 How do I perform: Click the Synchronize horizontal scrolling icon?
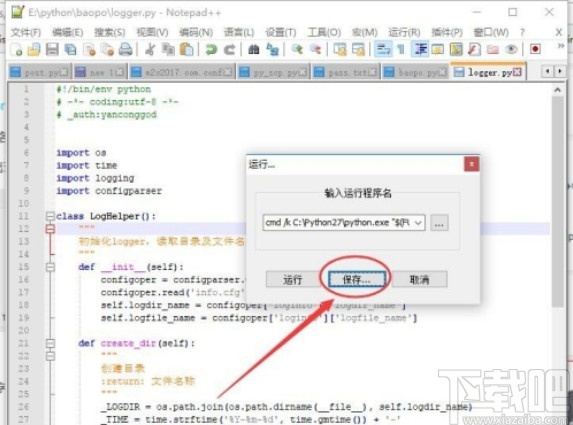(x=358, y=49)
